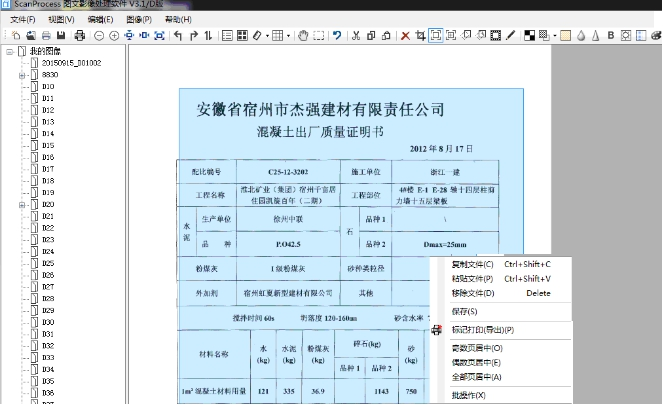Viewport: 663px width, 405px height.
Task: Open the 文件(F) menu
Action: coord(23,19)
